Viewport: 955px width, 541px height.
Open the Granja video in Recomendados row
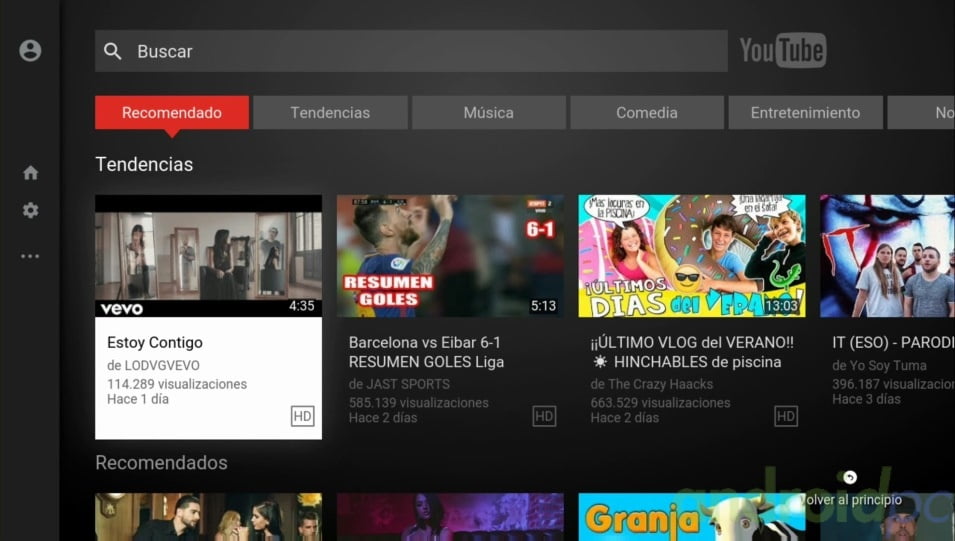692,517
